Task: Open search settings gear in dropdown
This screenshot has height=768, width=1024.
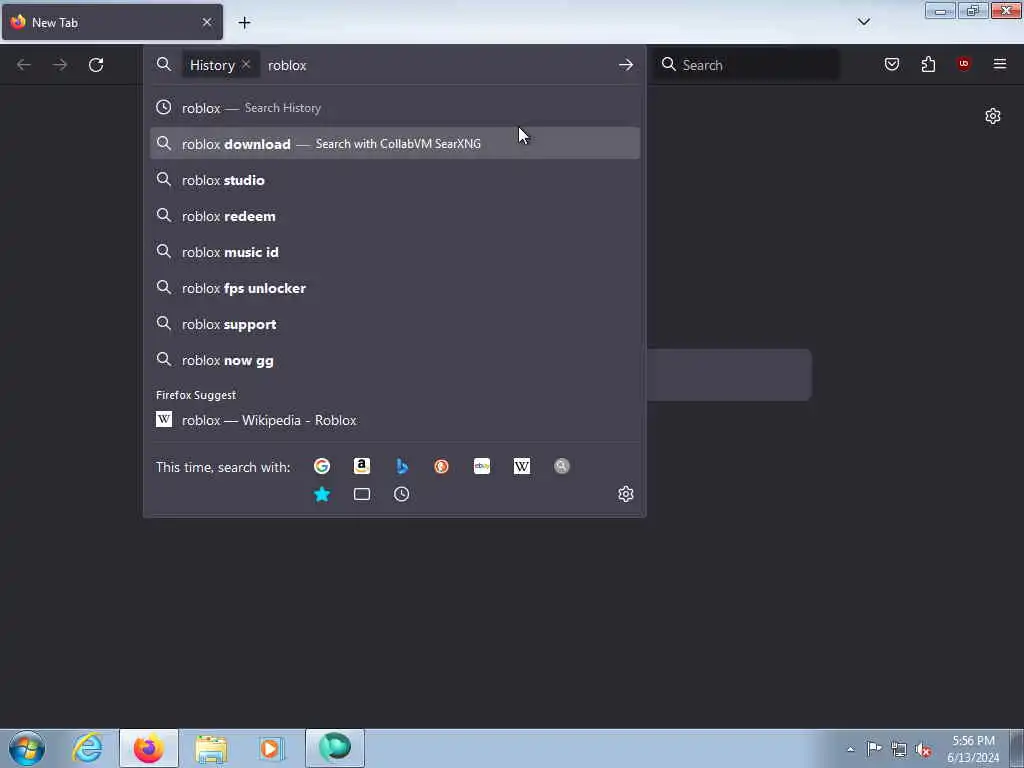Action: click(x=626, y=494)
